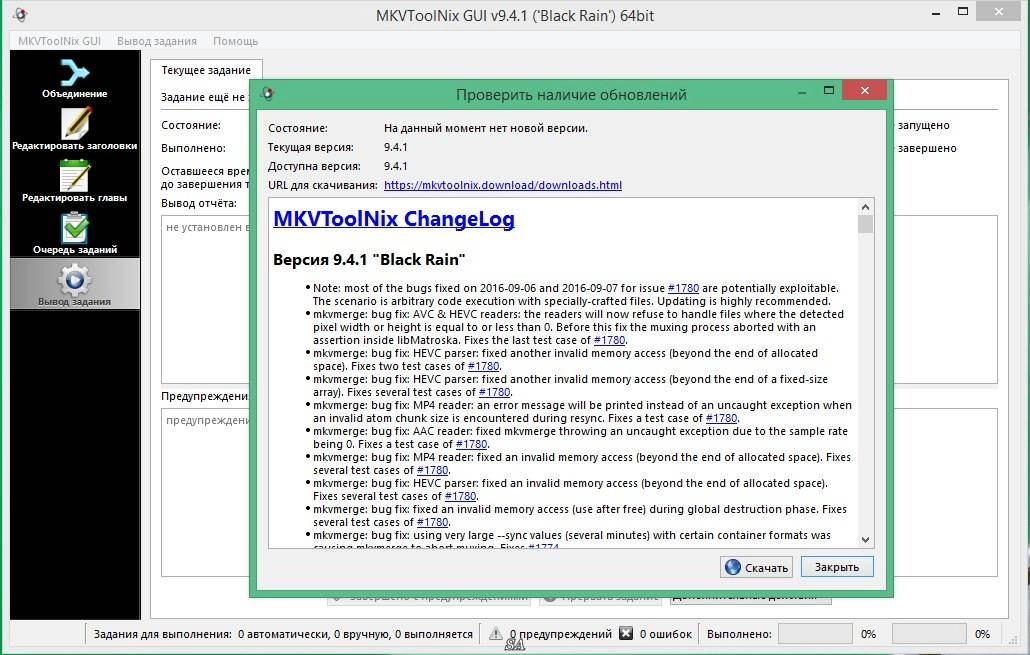Open the MKVToolNix GUI menu
This screenshot has height=655, width=1030.
click(x=59, y=41)
